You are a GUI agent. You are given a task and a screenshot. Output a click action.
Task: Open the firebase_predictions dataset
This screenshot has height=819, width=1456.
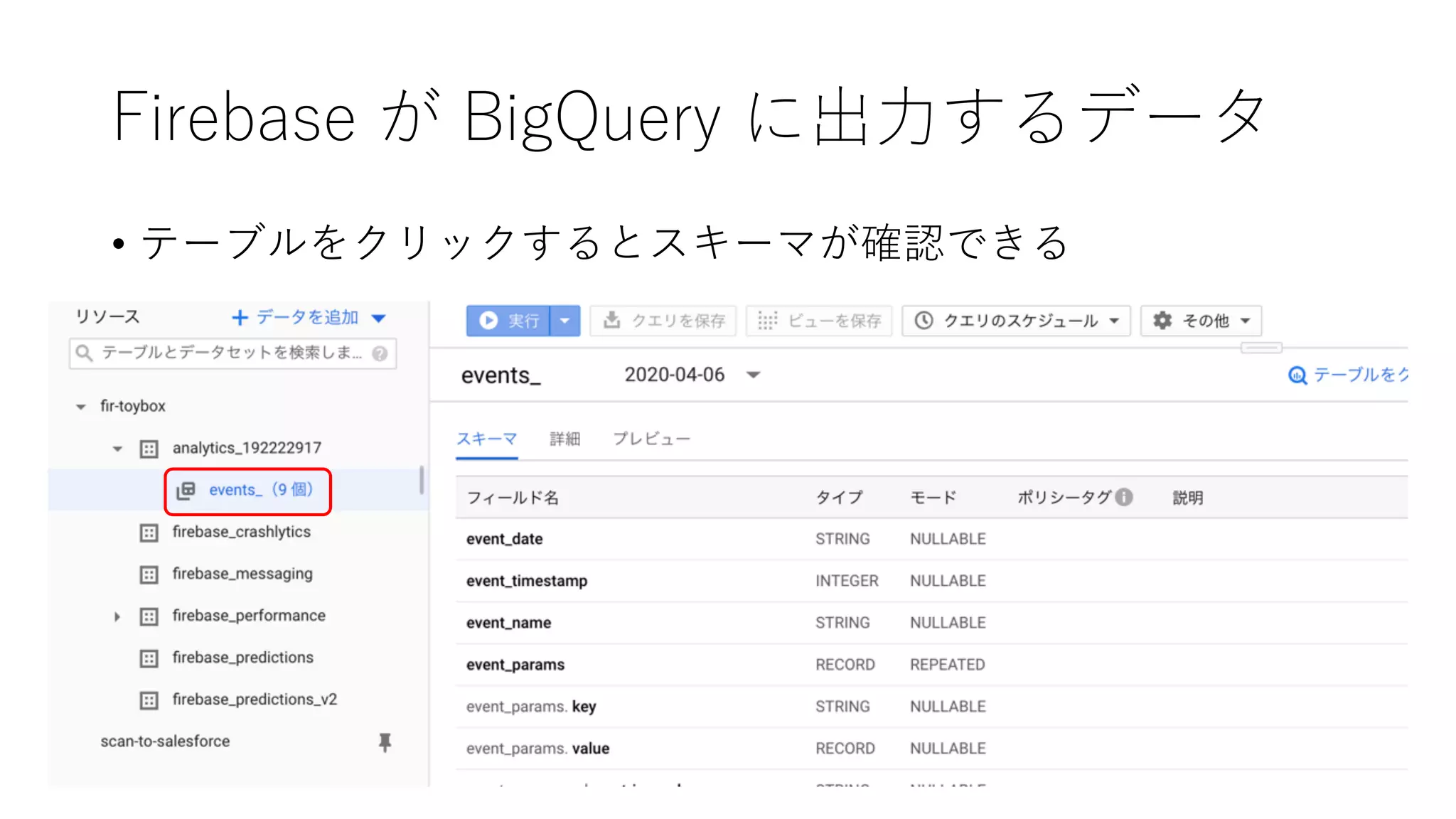pos(242,658)
